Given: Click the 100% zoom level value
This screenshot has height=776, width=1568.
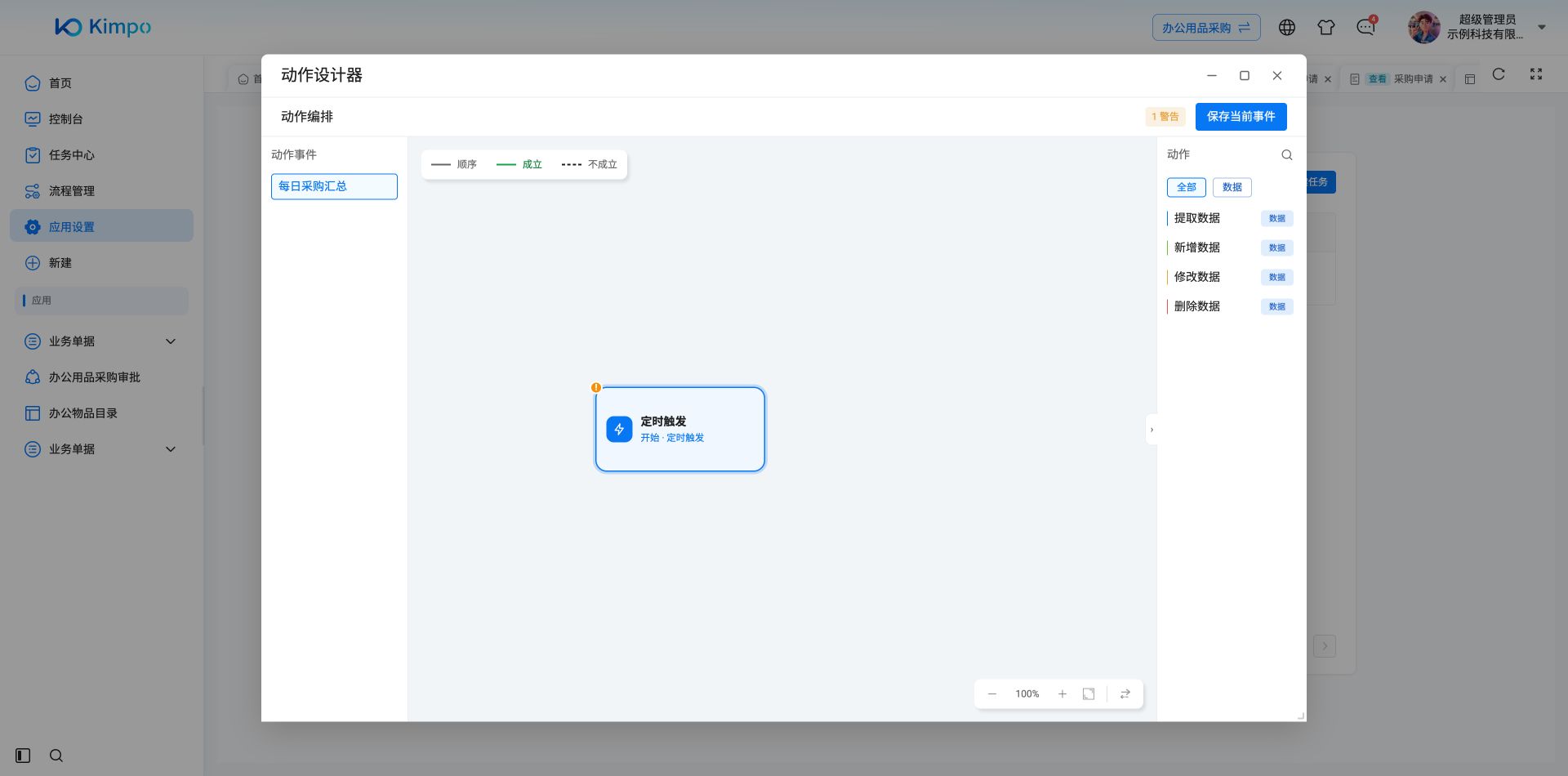Looking at the screenshot, I should coord(1027,694).
